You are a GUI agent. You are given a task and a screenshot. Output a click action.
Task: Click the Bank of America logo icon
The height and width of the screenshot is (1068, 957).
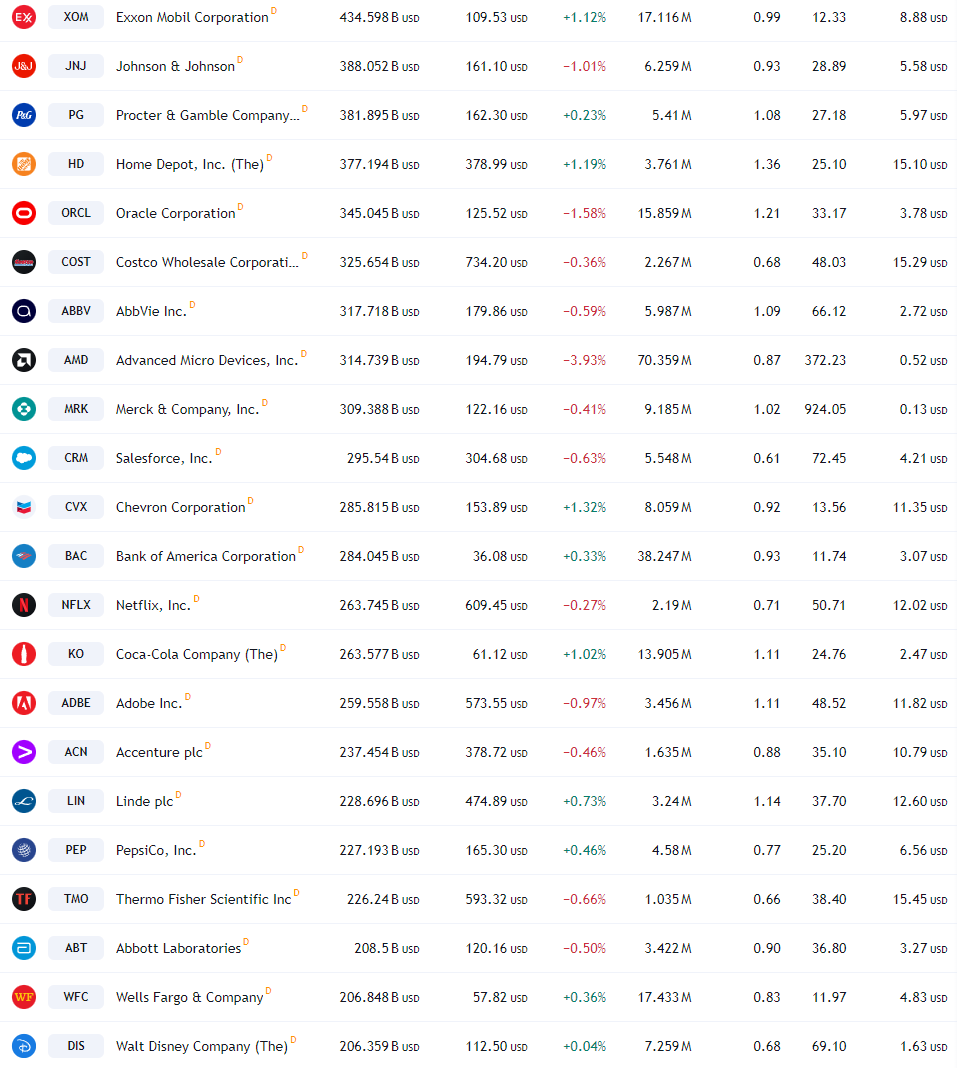24,556
